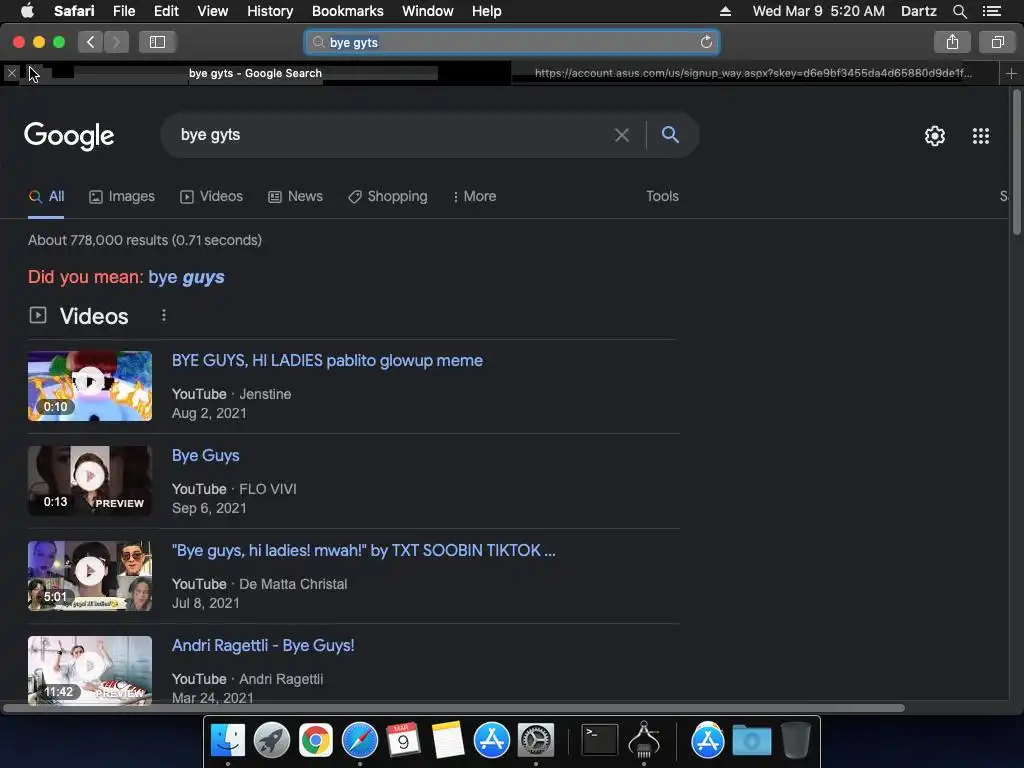Play the 0:13 preview thumbnail
This screenshot has width=1024, height=768.
(89, 481)
